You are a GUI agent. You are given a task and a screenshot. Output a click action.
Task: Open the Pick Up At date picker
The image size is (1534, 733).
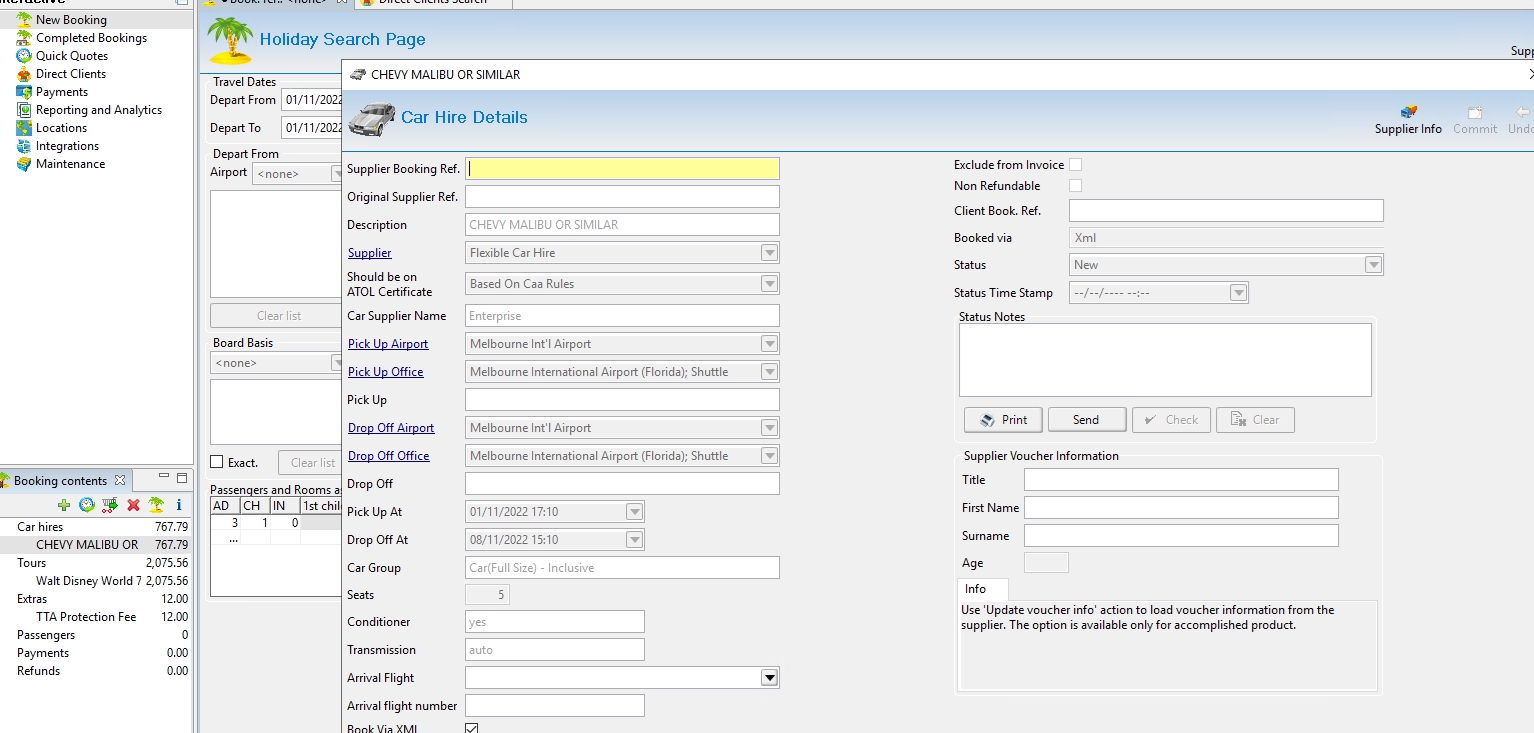634,512
